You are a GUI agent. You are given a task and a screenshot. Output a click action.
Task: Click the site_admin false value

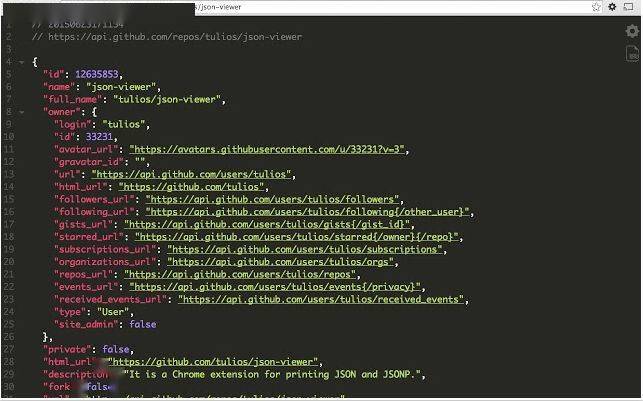tap(143, 324)
